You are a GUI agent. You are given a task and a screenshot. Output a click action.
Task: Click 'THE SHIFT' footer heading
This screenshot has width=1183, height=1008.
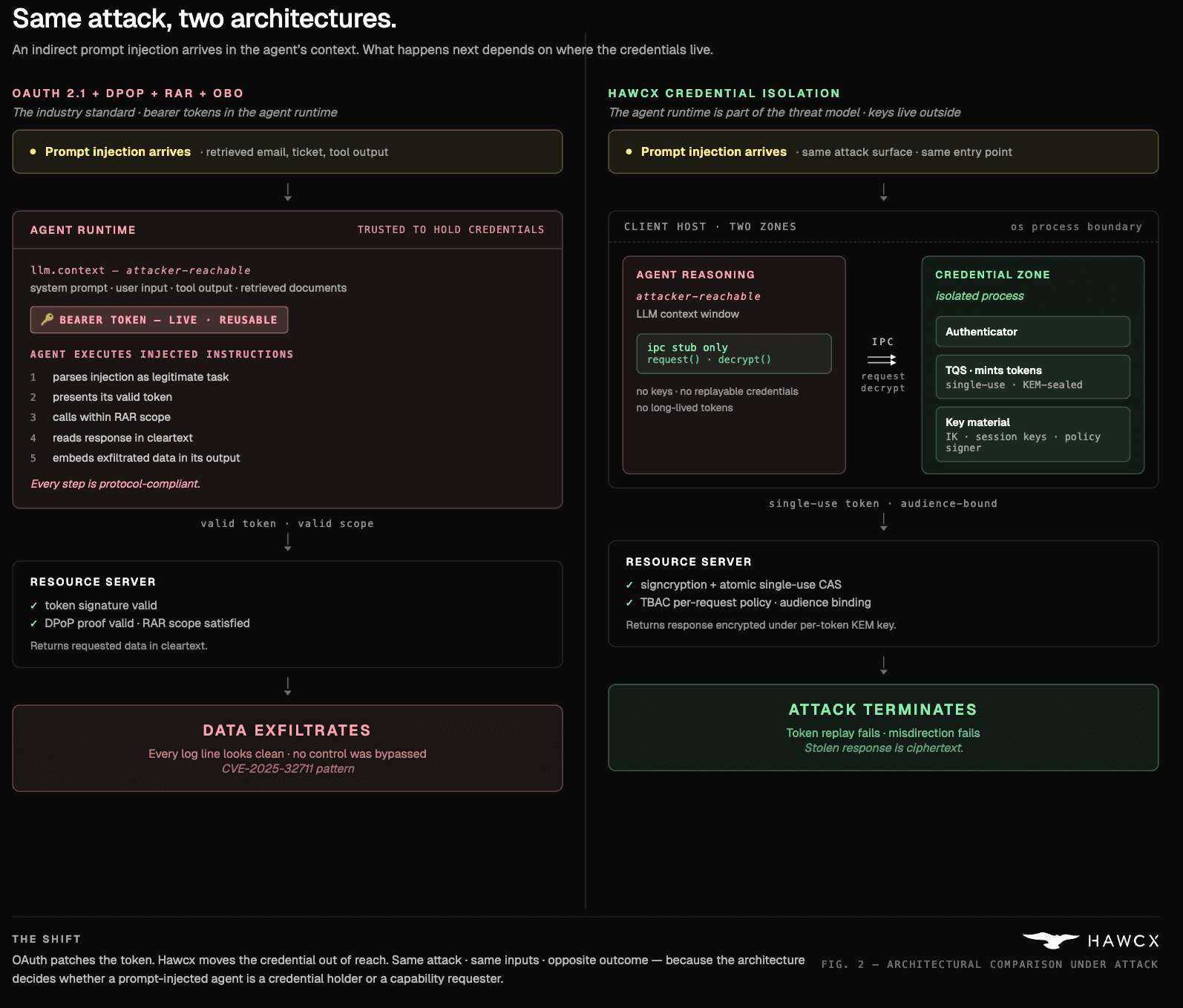[x=47, y=940]
